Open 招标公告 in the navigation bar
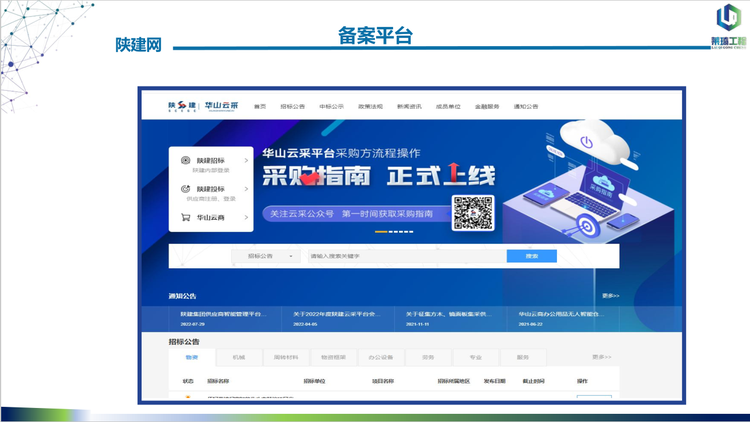 click(x=292, y=107)
